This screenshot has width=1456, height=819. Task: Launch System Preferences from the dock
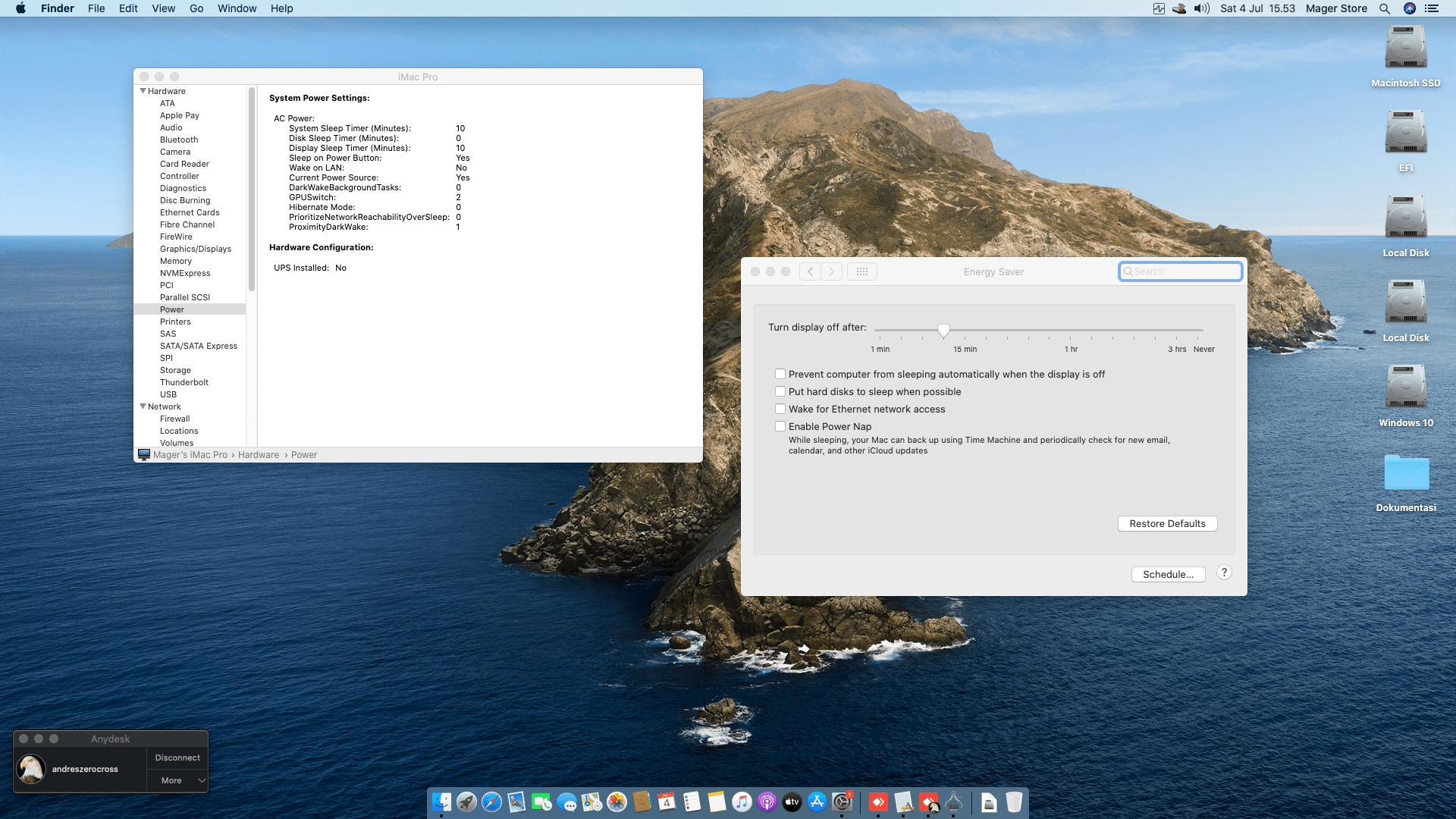[842, 802]
